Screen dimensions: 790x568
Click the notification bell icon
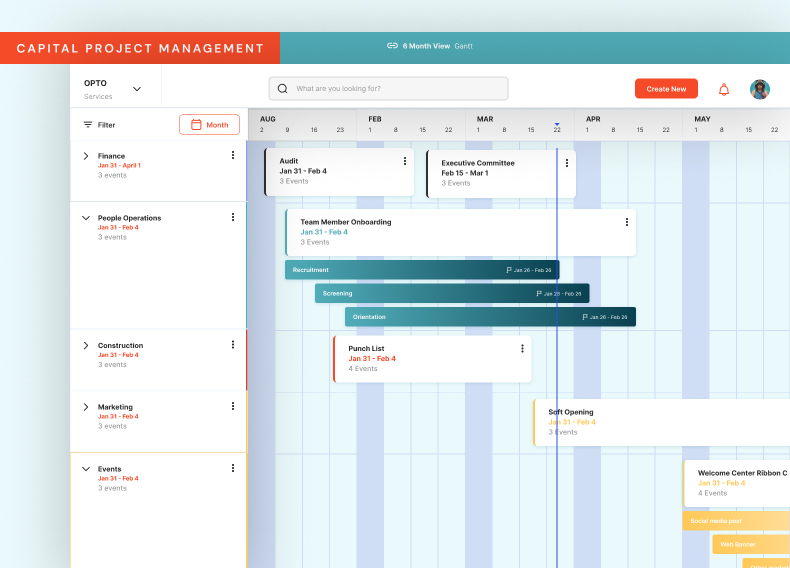724,89
